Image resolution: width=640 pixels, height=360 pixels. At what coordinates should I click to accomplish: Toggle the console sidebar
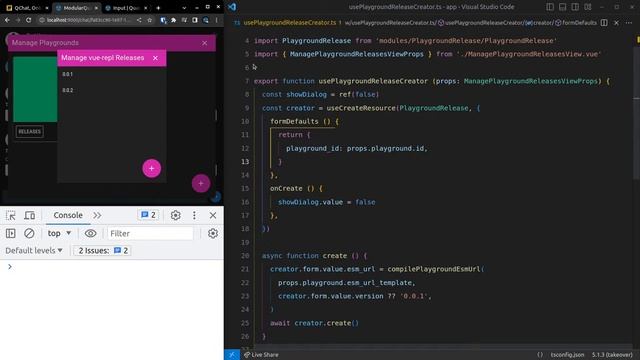[x=11, y=233]
